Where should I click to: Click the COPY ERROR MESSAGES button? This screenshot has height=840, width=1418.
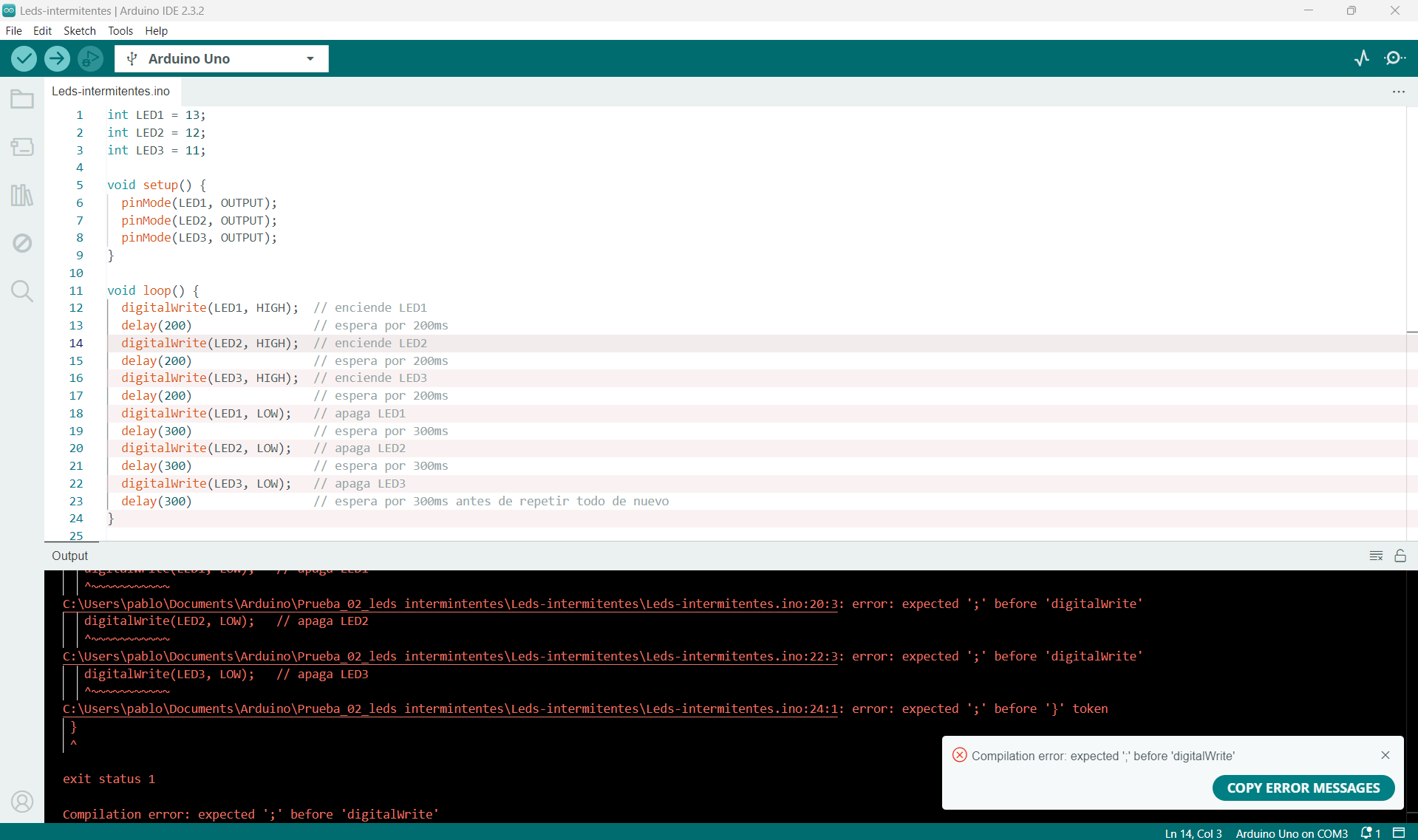(1303, 788)
